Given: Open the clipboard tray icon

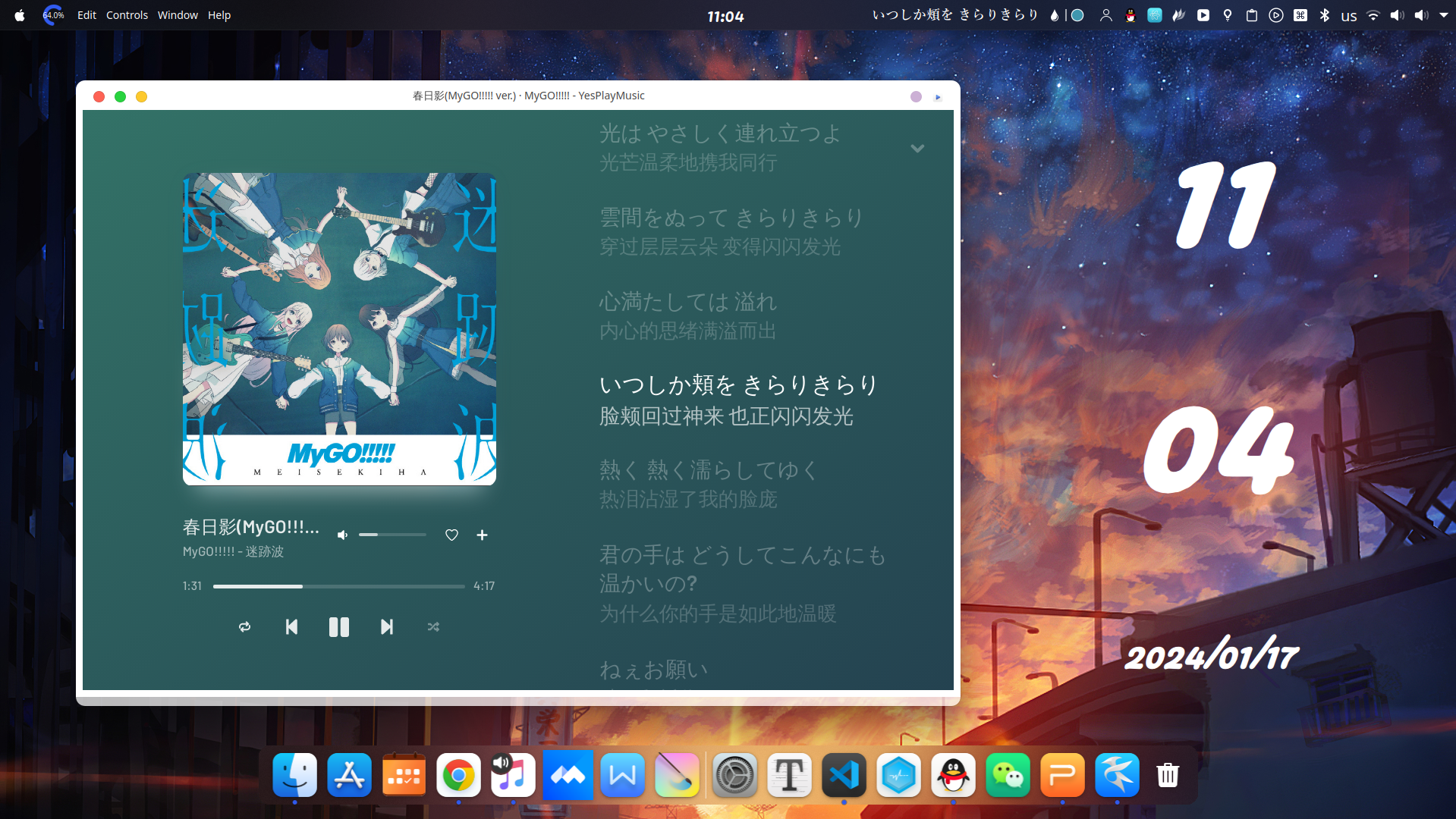Looking at the screenshot, I should 1252,15.
